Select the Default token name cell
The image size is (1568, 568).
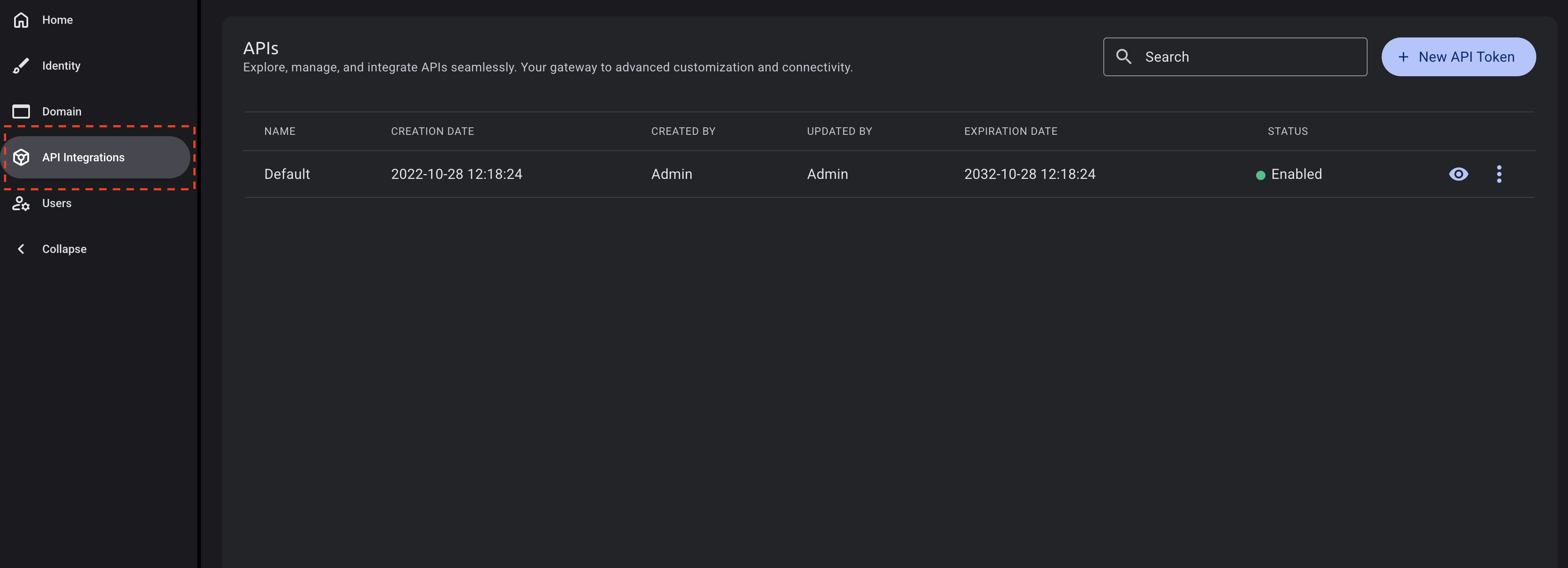point(287,174)
